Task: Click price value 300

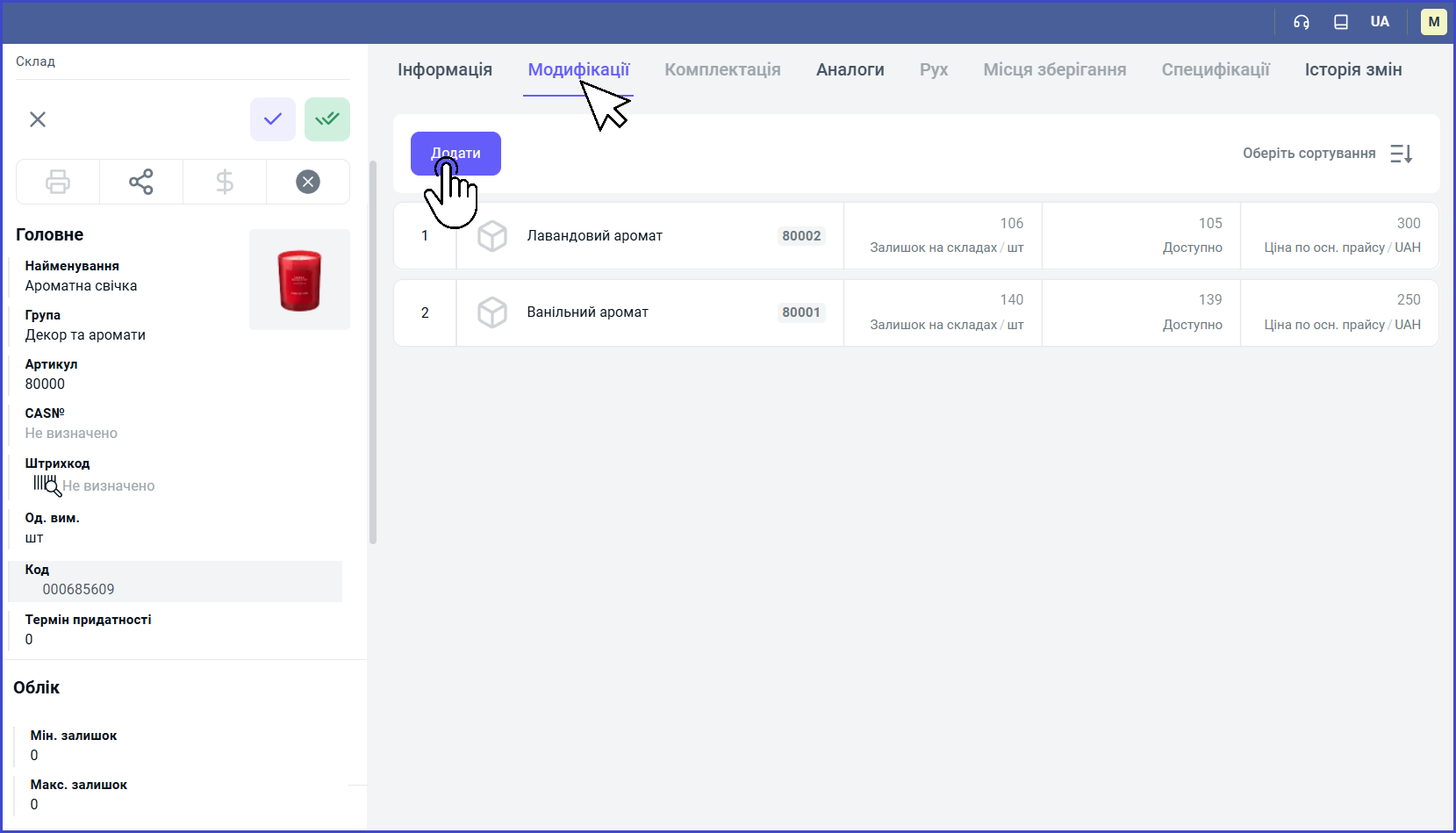Action: pyautogui.click(x=1409, y=223)
